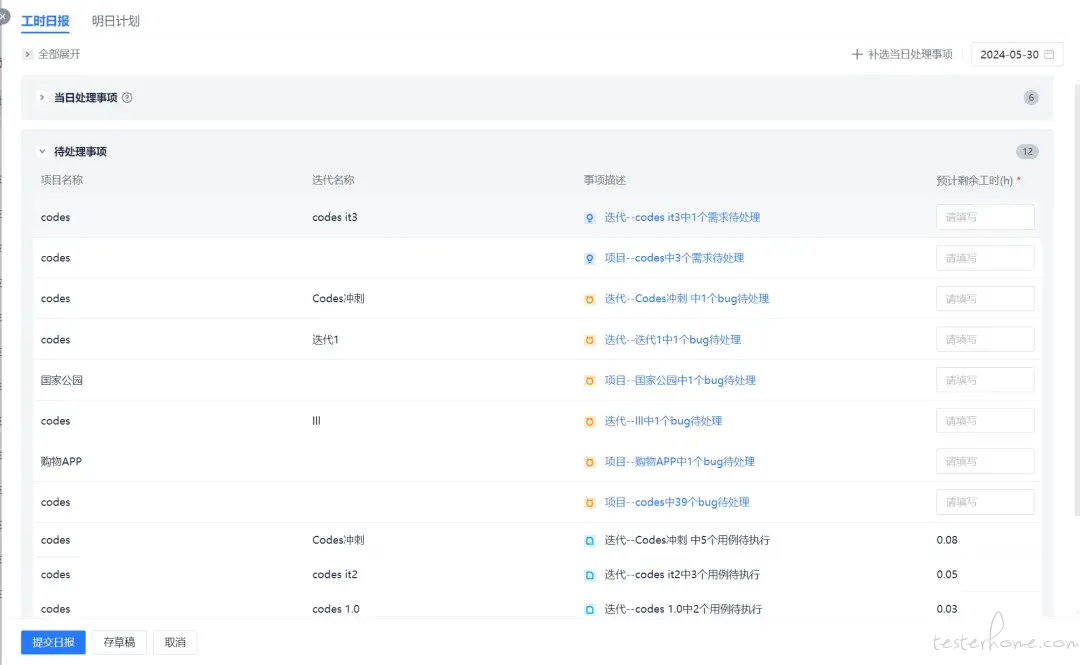Select the 工时日报 tab
This screenshot has height=665, width=1080.
(45, 21)
